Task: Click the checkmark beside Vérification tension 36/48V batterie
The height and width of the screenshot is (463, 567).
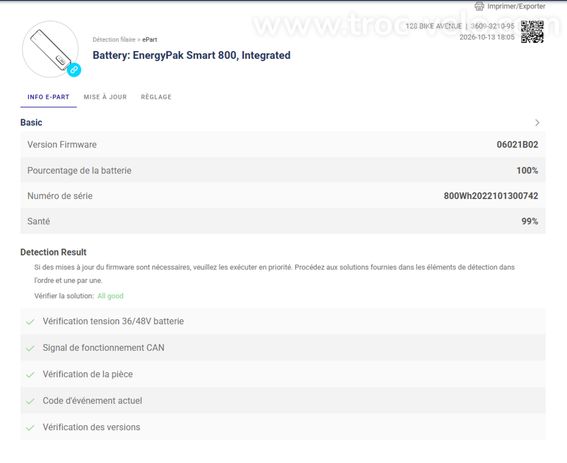Action: point(30,322)
